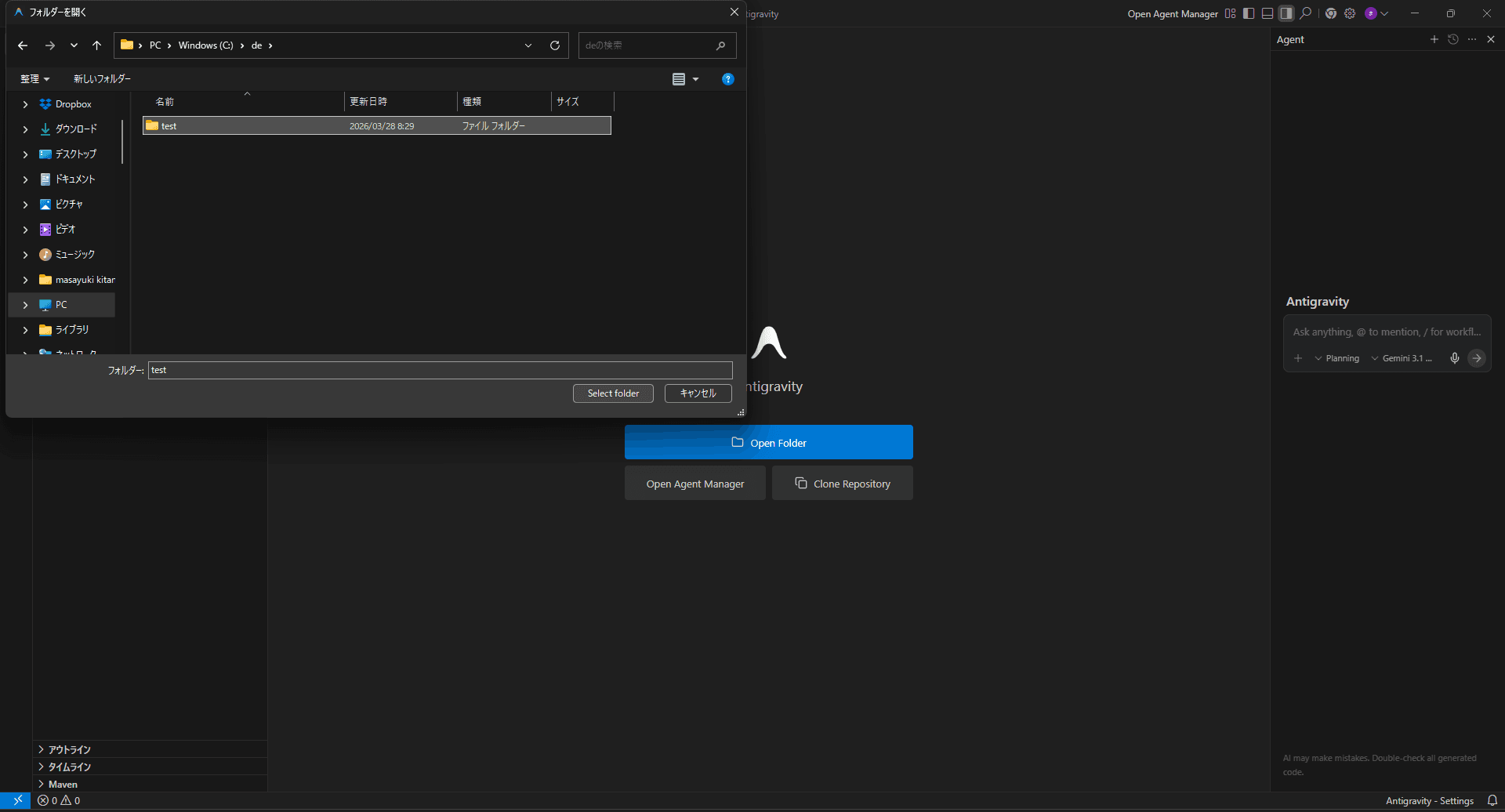
Task: Click the フォルダー name input field
Action: click(x=440, y=370)
